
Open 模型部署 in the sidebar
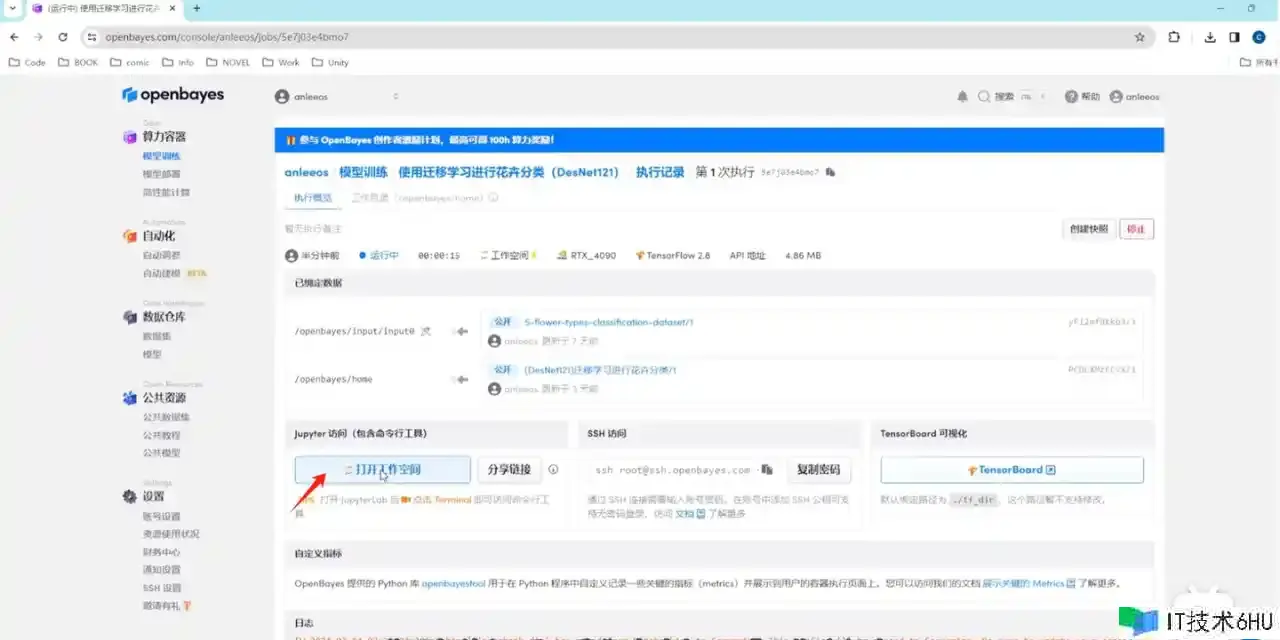(161, 174)
